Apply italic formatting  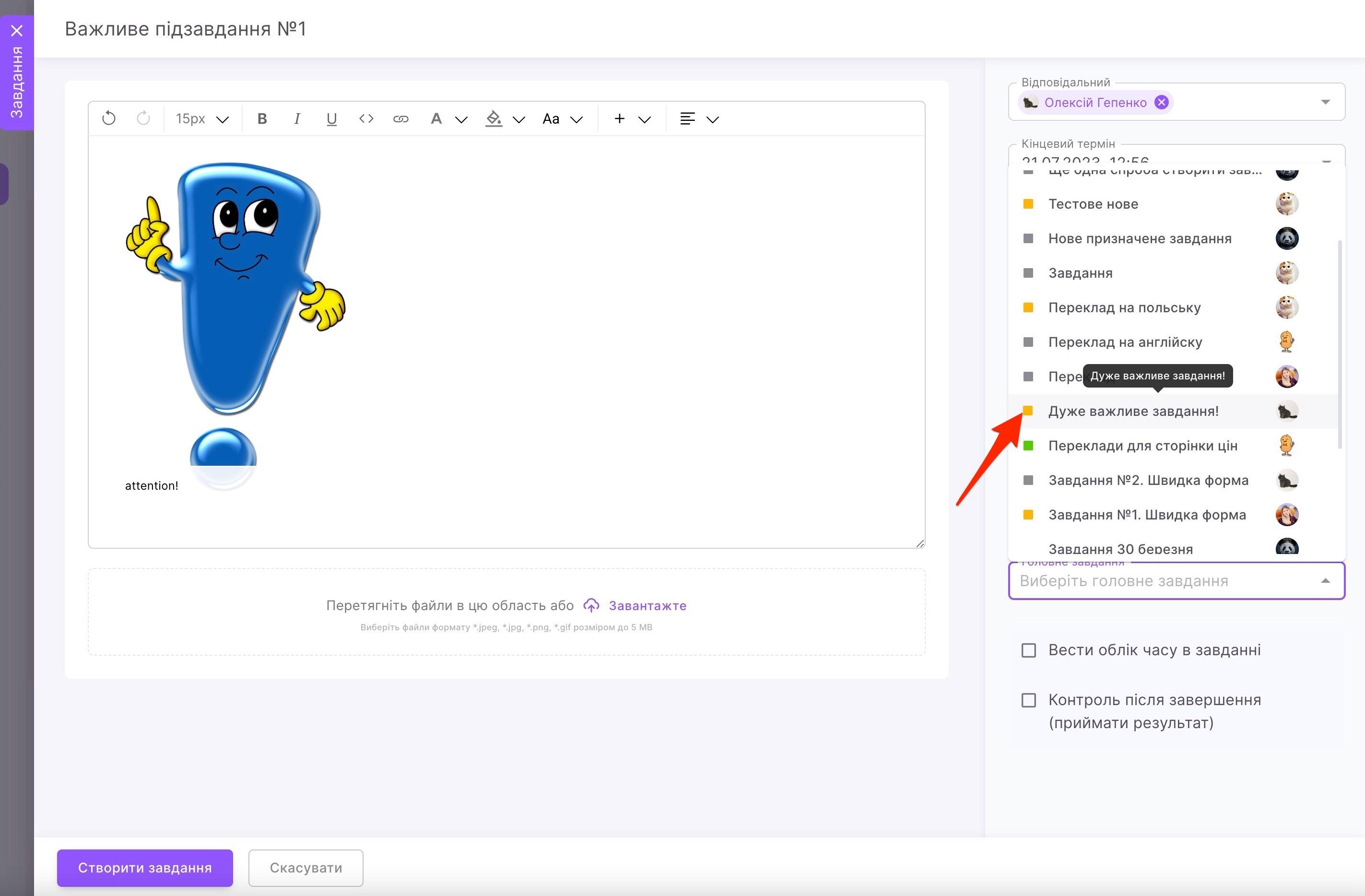pos(296,119)
